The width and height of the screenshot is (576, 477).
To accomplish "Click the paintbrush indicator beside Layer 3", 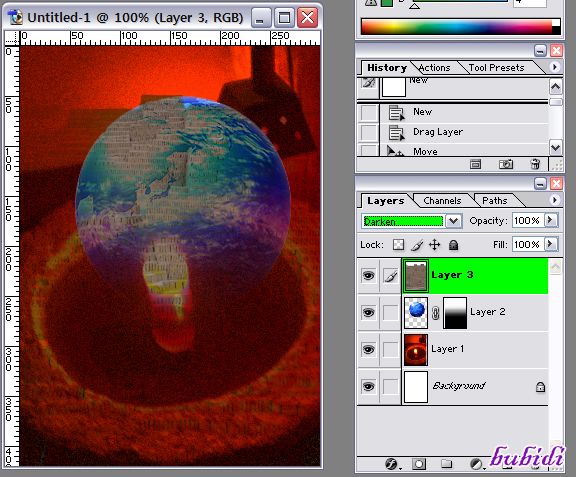I will pyautogui.click(x=390, y=276).
